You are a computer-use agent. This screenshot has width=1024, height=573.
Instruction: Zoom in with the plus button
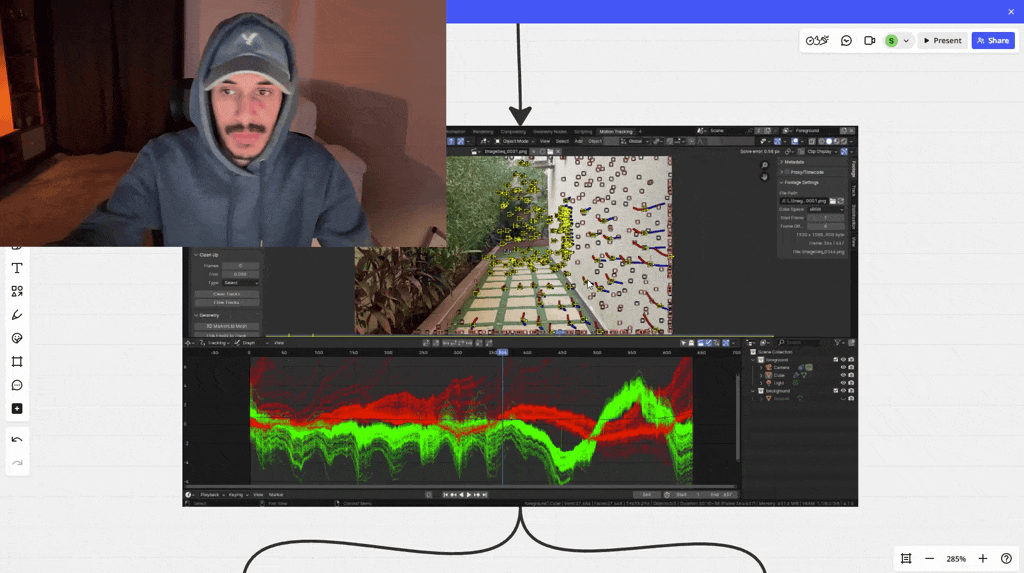(983, 558)
